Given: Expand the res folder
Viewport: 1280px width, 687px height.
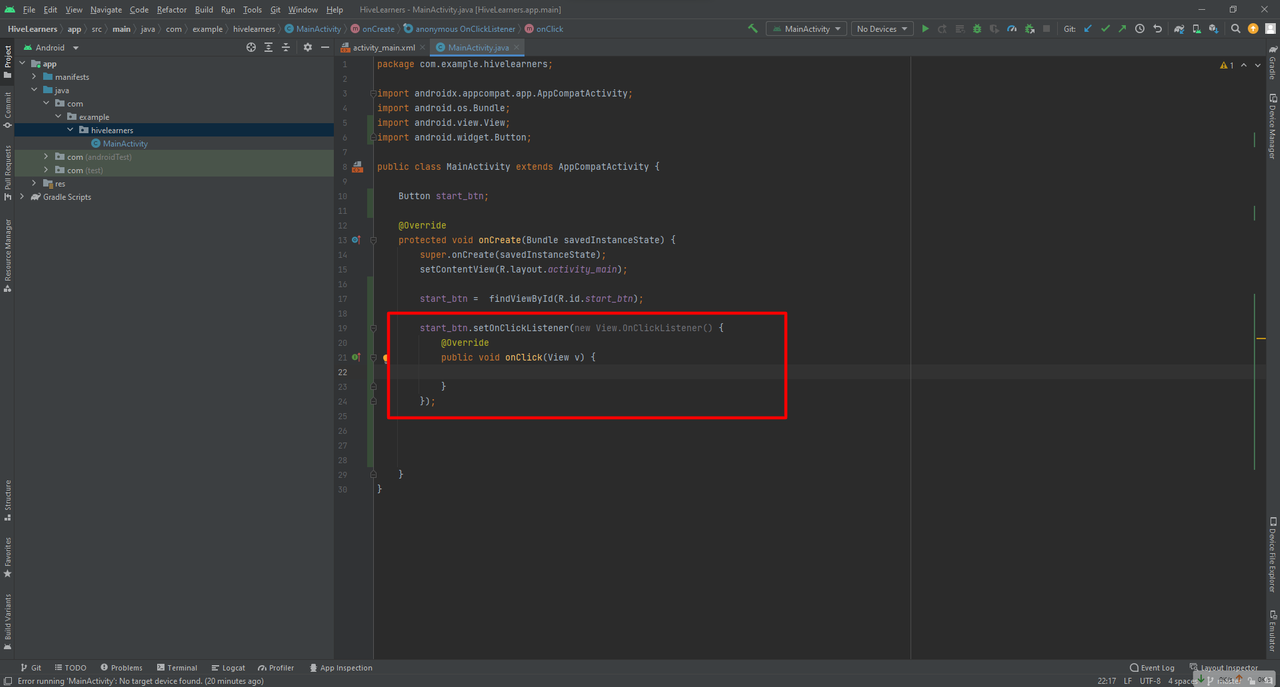Looking at the screenshot, I should tap(34, 184).
